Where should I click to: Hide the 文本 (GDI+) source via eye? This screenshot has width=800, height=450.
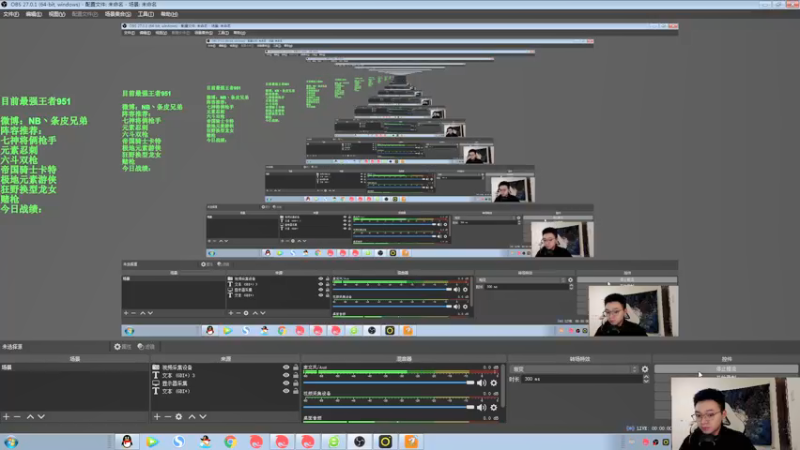pos(286,391)
